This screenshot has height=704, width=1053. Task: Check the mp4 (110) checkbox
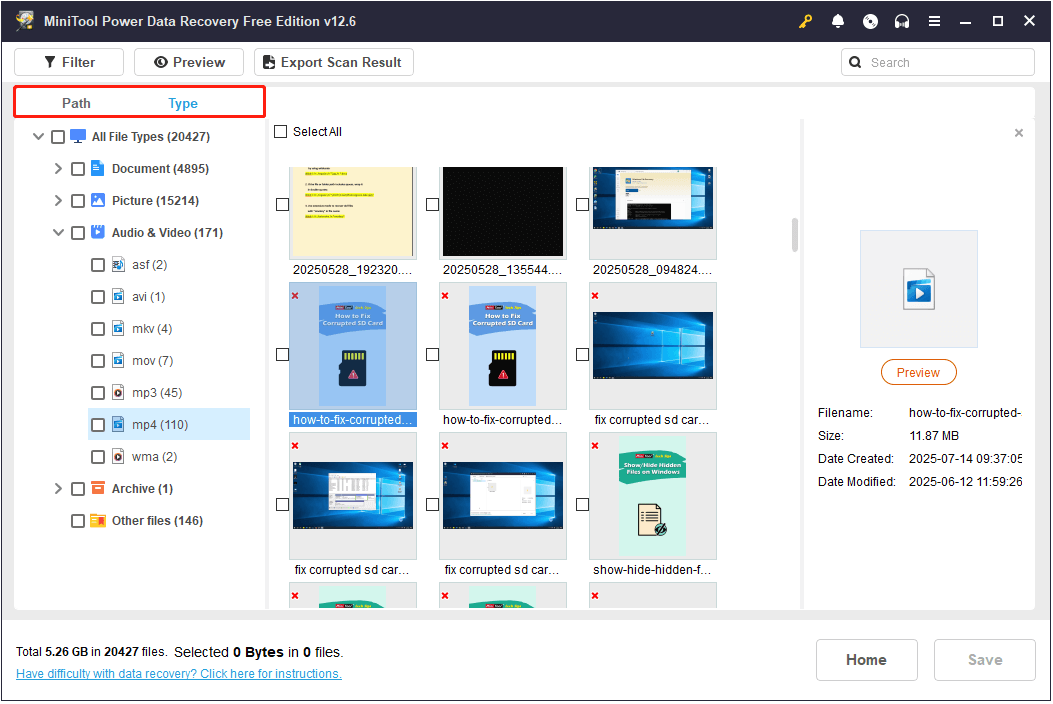(97, 424)
